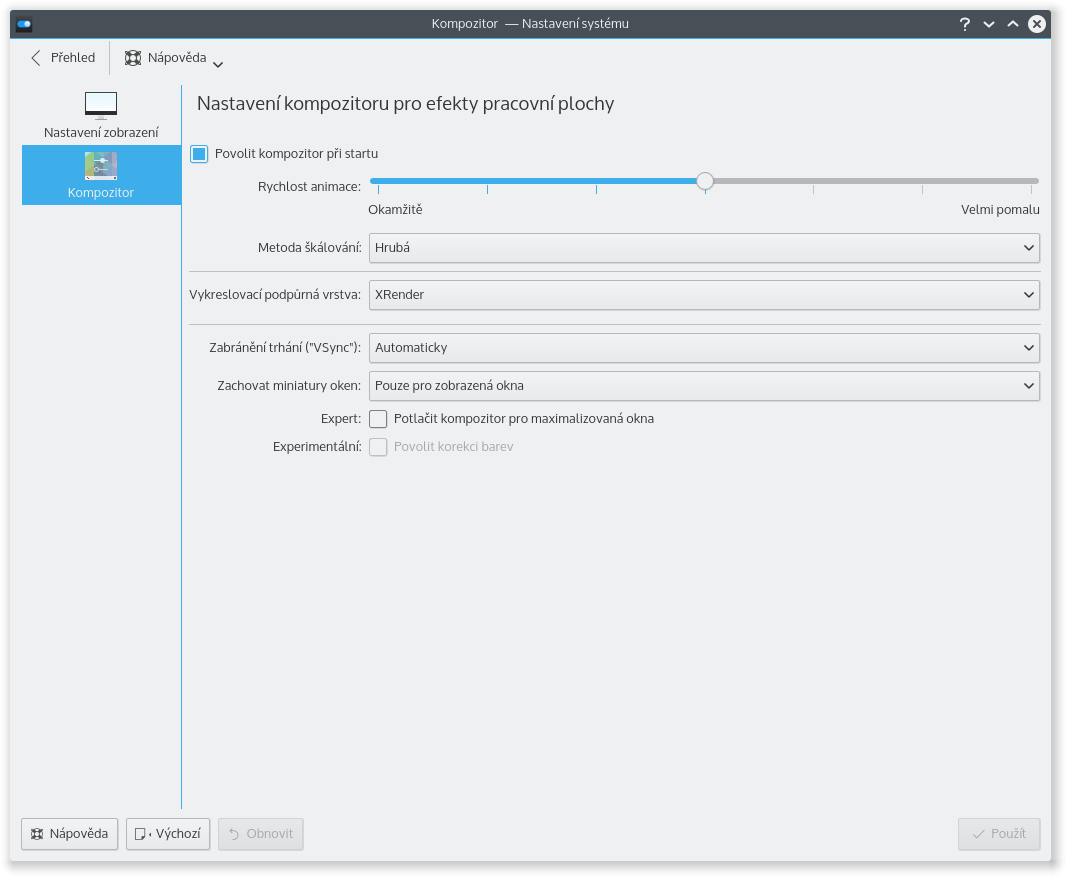Click the Výchozí defaults button
1067x877 pixels.
[x=168, y=834]
